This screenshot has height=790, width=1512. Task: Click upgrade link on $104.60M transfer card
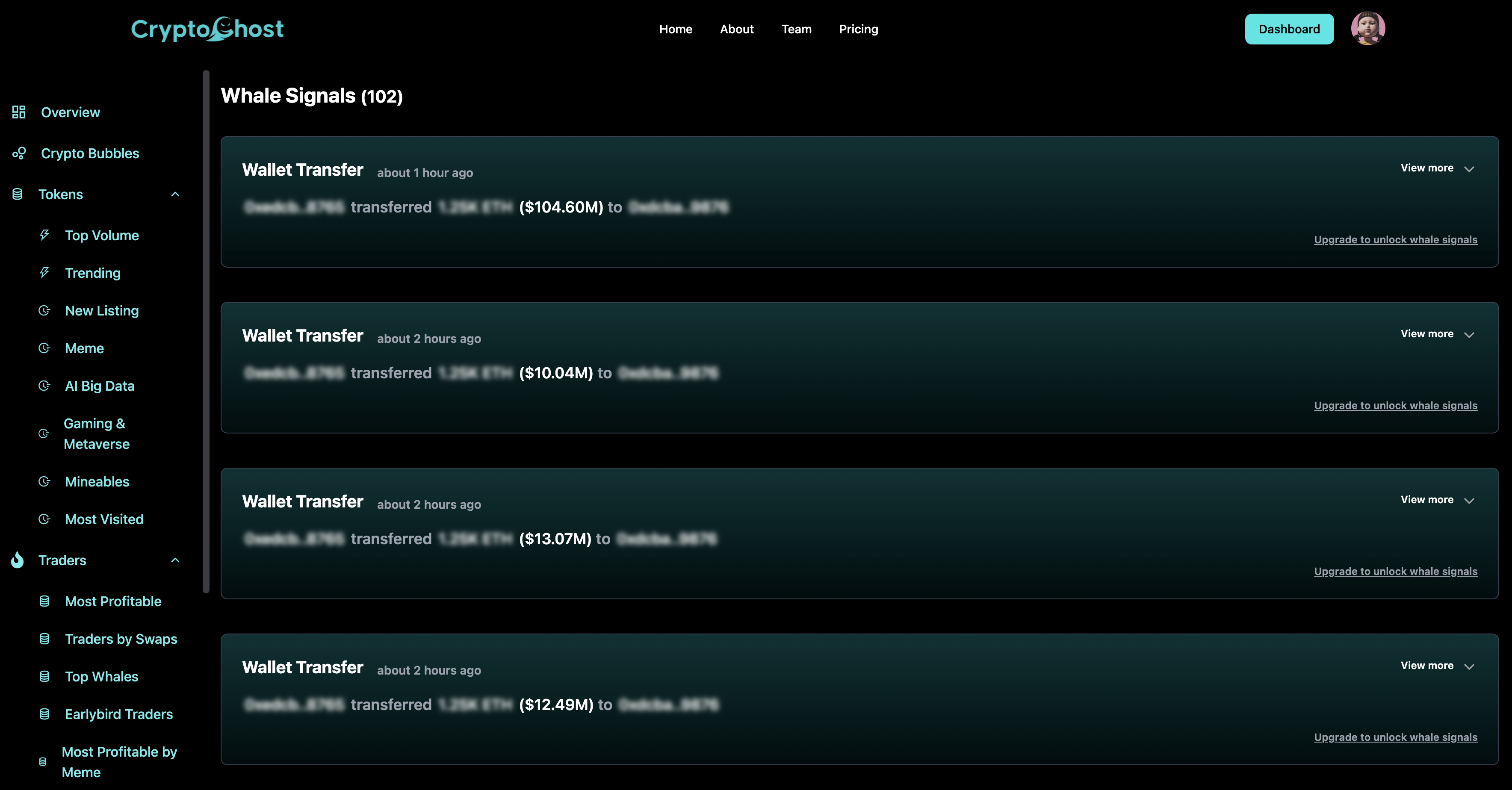point(1395,239)
